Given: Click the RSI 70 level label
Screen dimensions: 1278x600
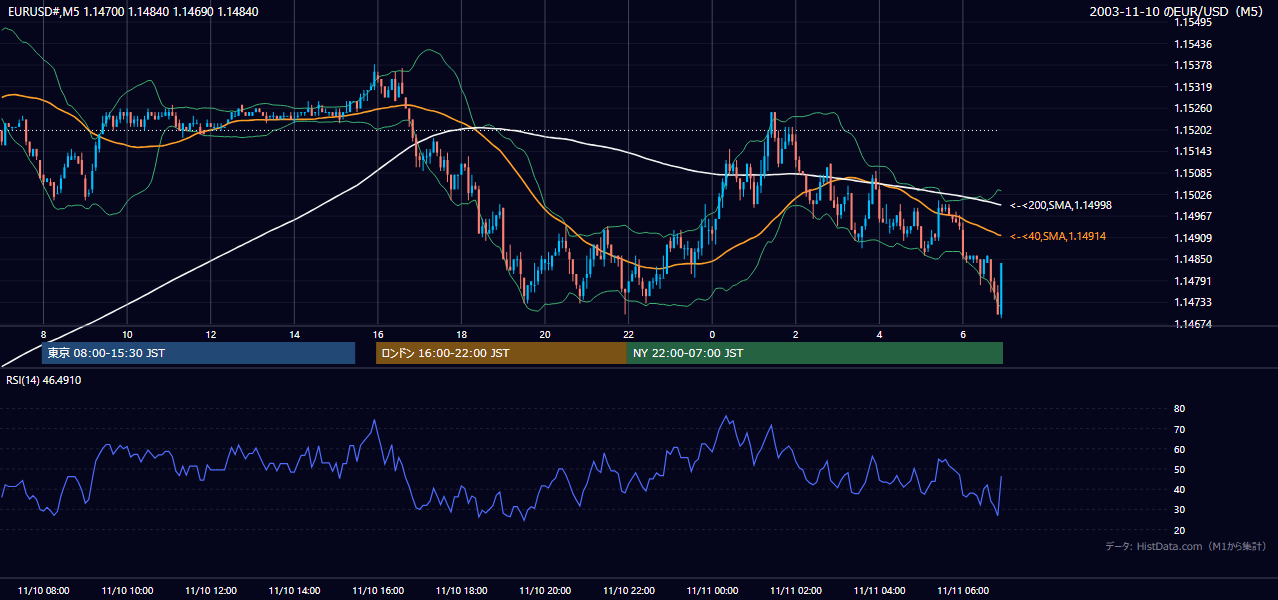Looking at the screenshot, I should coord(1180,429).
